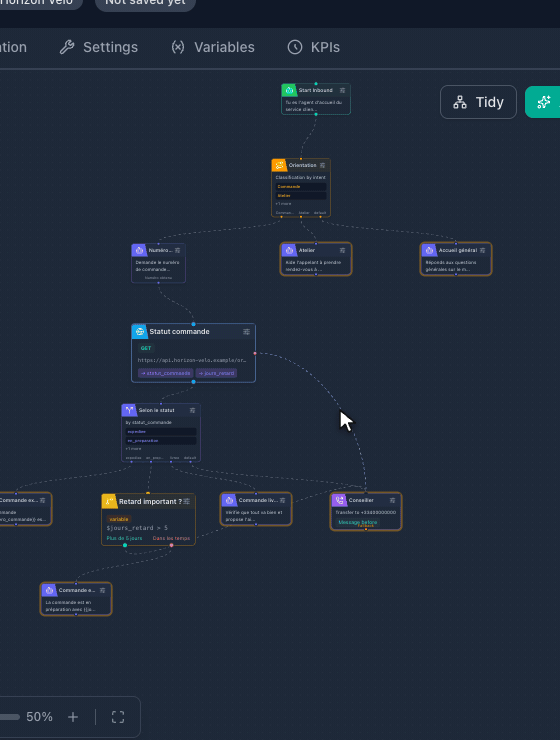Click the Tidy layout button

[x=478, y=102]
